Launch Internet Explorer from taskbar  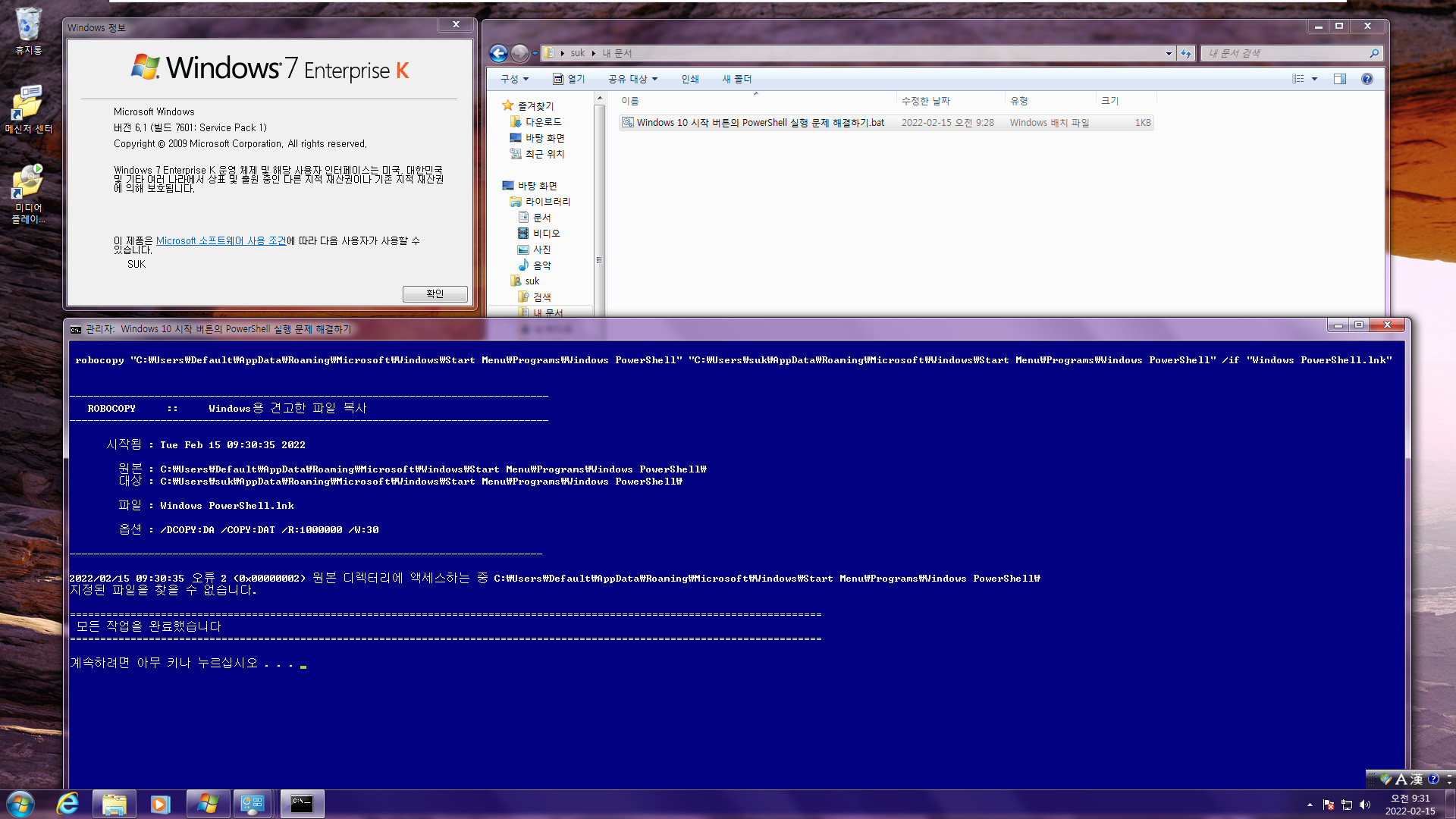[x=68, y=804]
